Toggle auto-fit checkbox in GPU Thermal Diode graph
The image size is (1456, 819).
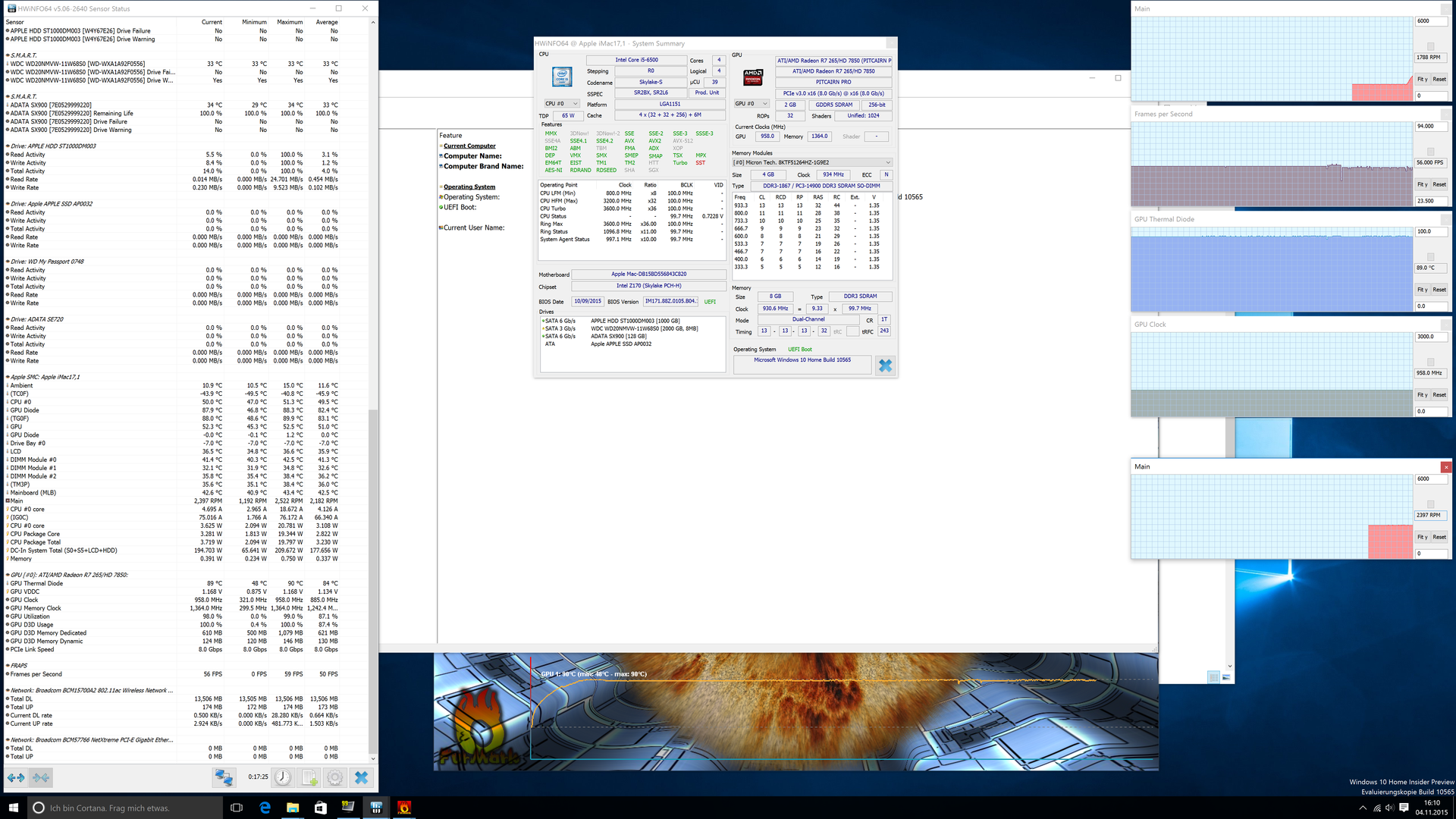pyautogui.click(x=1431, y=257)
